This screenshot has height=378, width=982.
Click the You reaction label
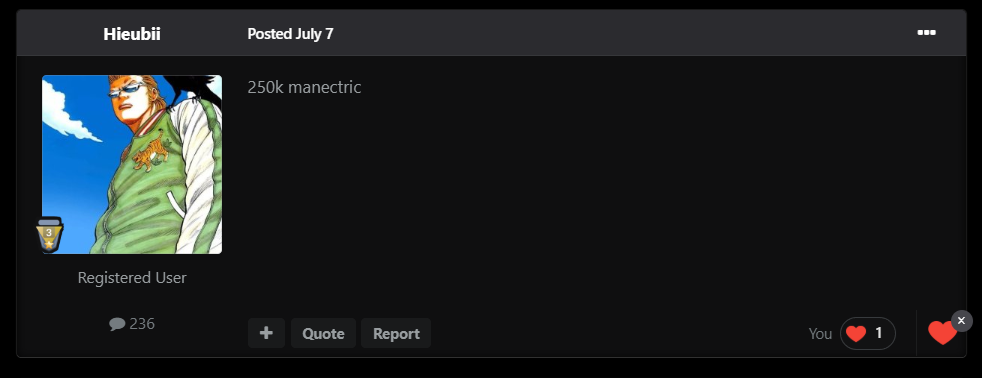[820, 334]
